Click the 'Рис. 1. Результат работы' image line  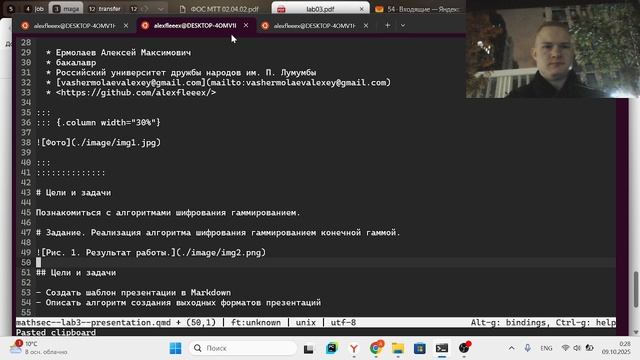click(151, 253)
